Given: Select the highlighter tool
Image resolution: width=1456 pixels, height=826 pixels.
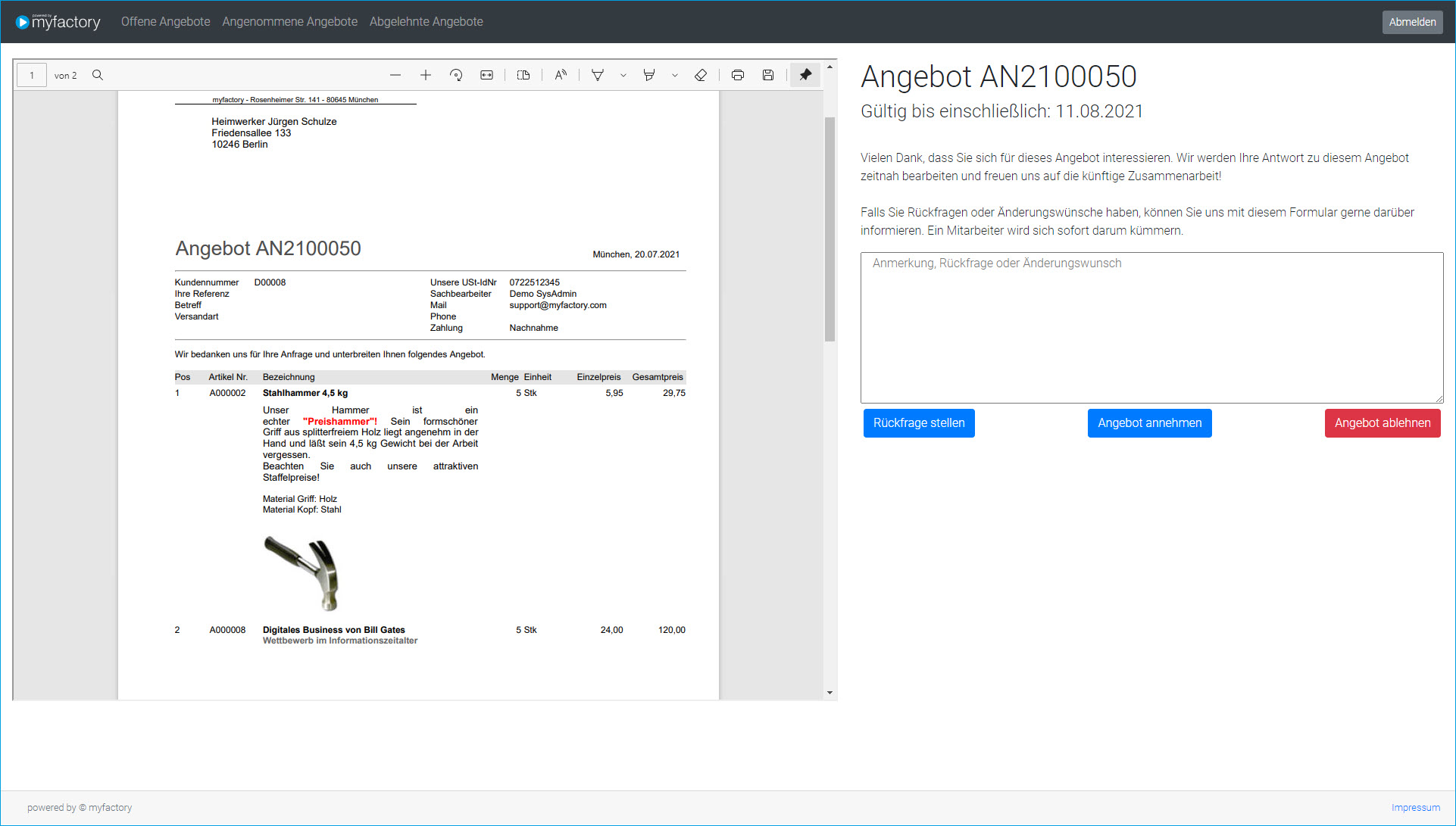Looking at the screenshot, I should pyautogui.click(x=649, y=75).
